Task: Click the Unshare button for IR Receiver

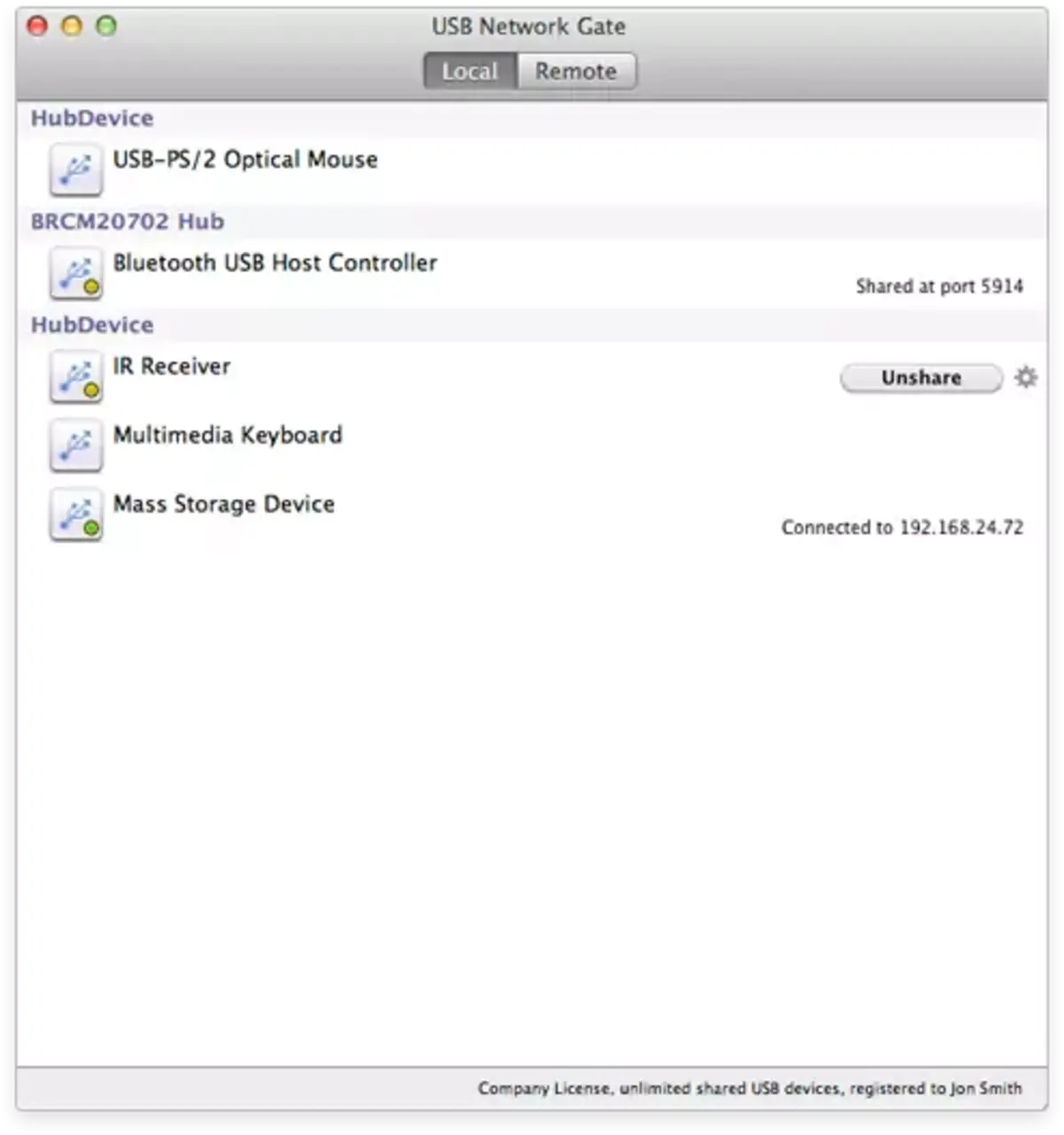Action: [x=919, y=378]
